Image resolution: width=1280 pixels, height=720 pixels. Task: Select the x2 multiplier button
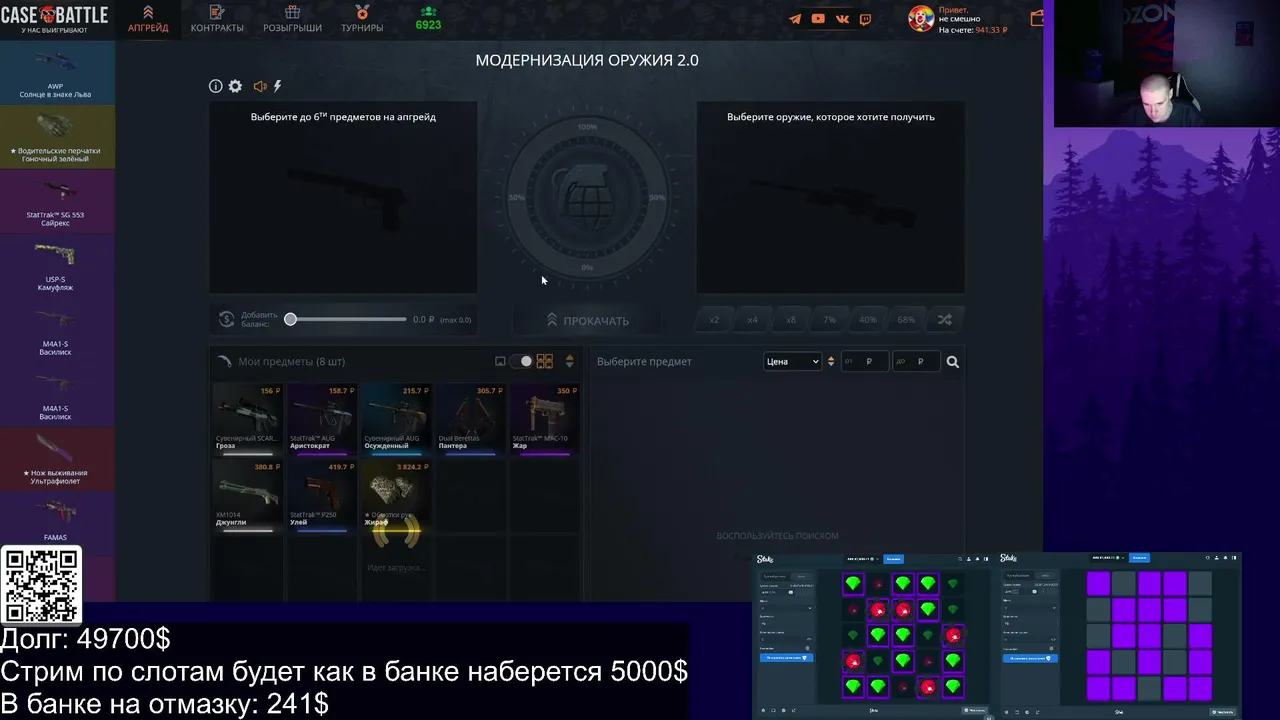click(714, 320)
